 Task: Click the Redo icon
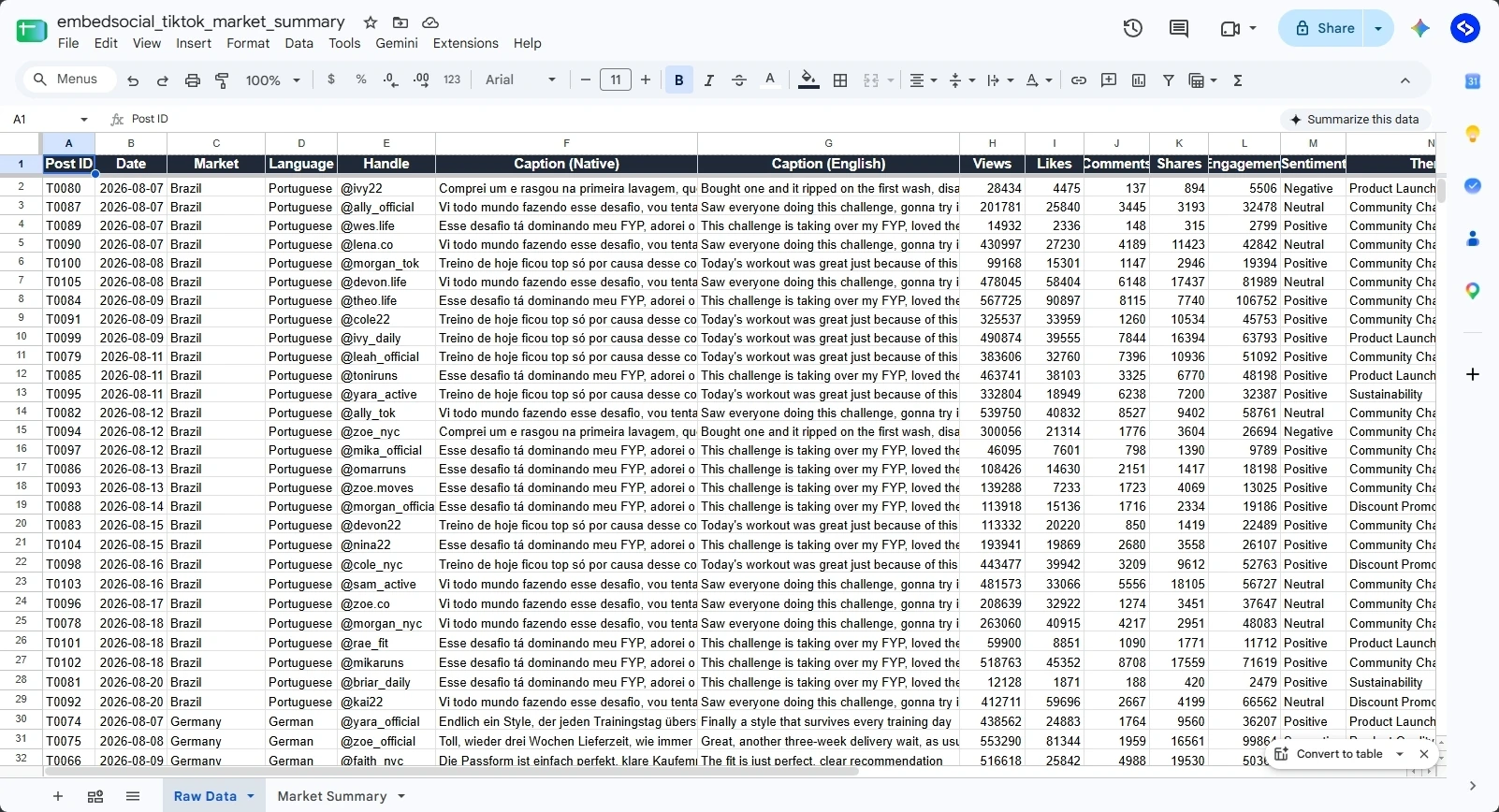[x=163, y=80]
